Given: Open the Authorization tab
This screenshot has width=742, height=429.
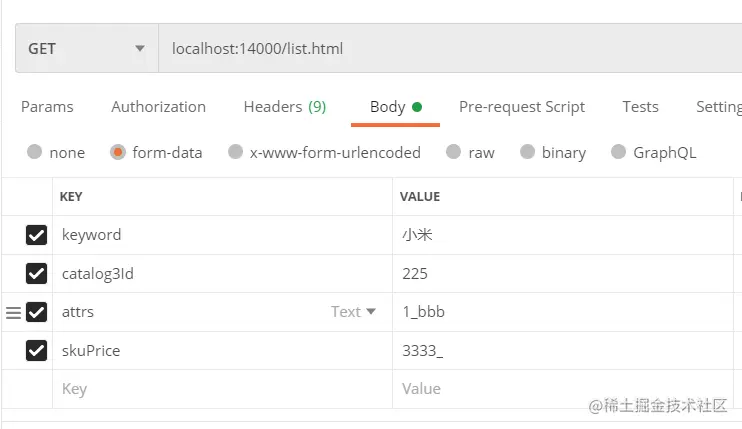Looking at the screenshot, I should pyautogui.click(x=159, y=107).
